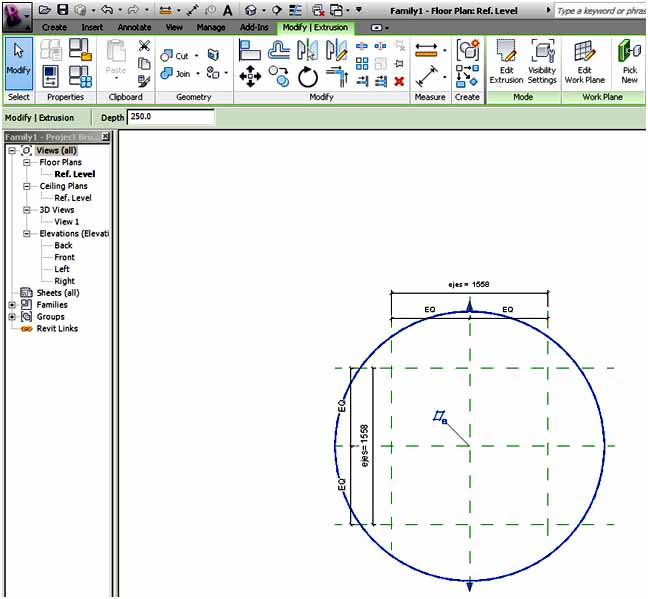The height and width of the screenshot is (599, 648).
Task: Click the red X Delete icon
Action: (x=399, y=81)
